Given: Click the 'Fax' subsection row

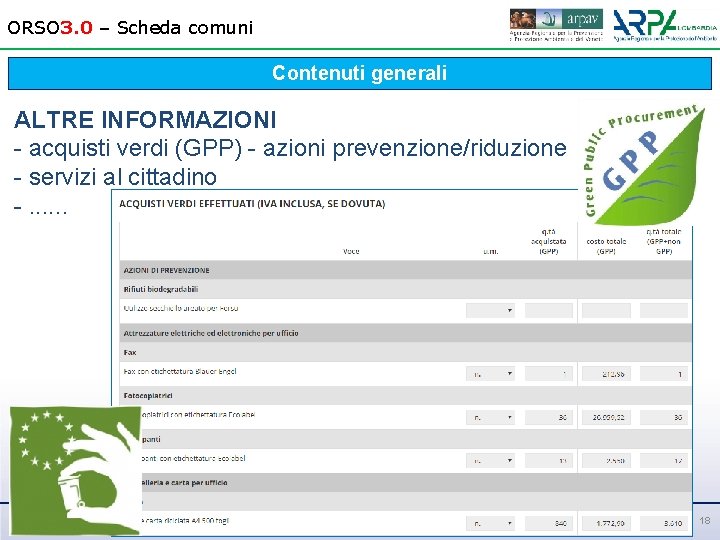Looking at the screenshot, I should pos(405,352).
